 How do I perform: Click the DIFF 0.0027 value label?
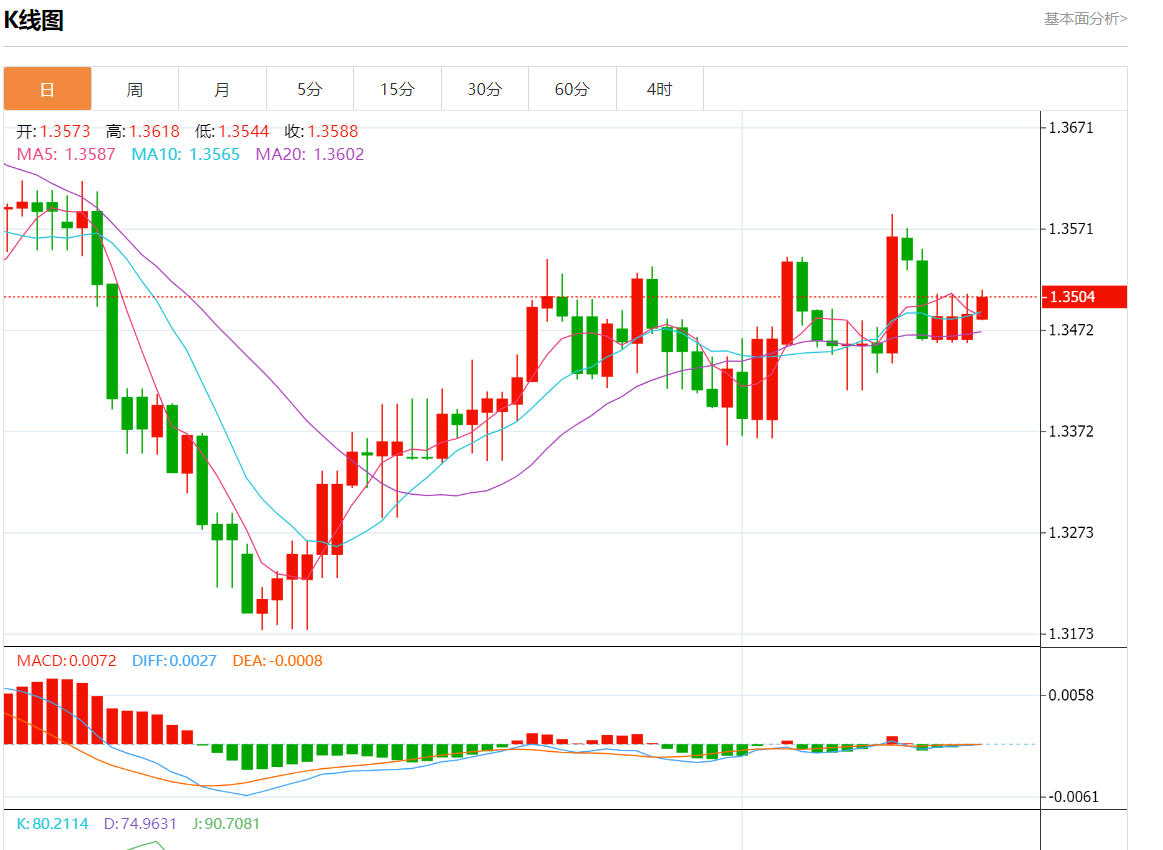tap(174, 661)
